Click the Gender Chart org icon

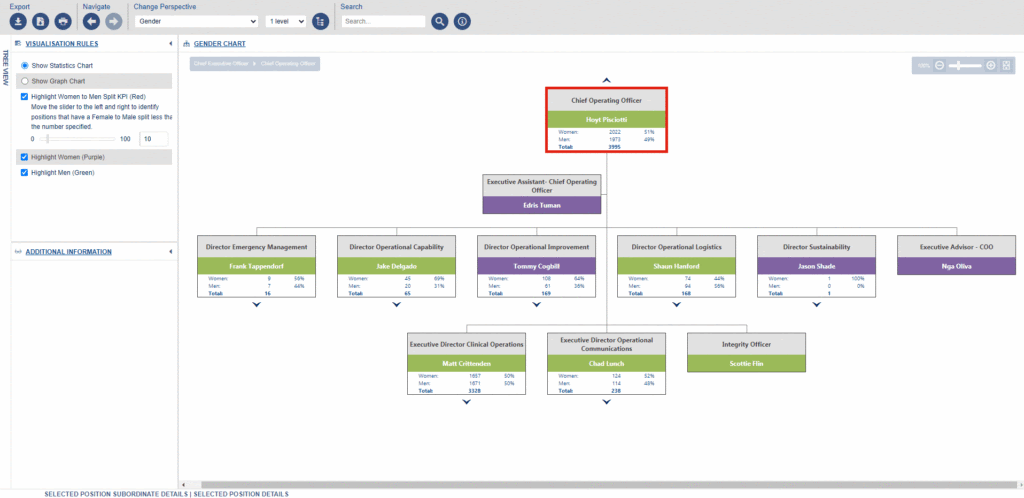point(187,44)
